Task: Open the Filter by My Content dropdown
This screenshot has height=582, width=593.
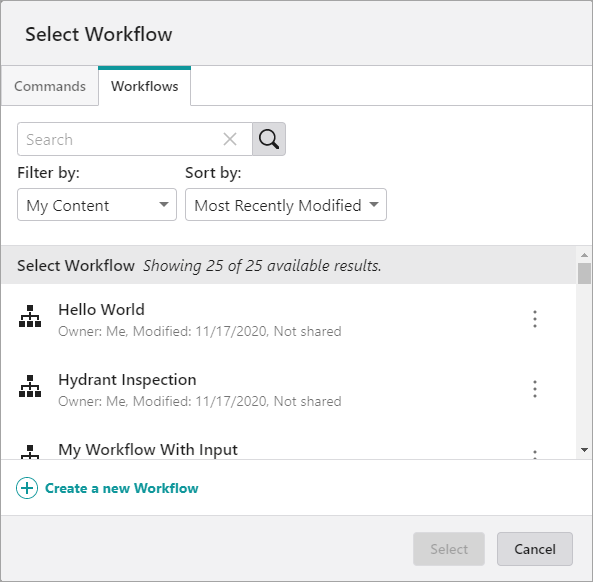Action: 97,205
